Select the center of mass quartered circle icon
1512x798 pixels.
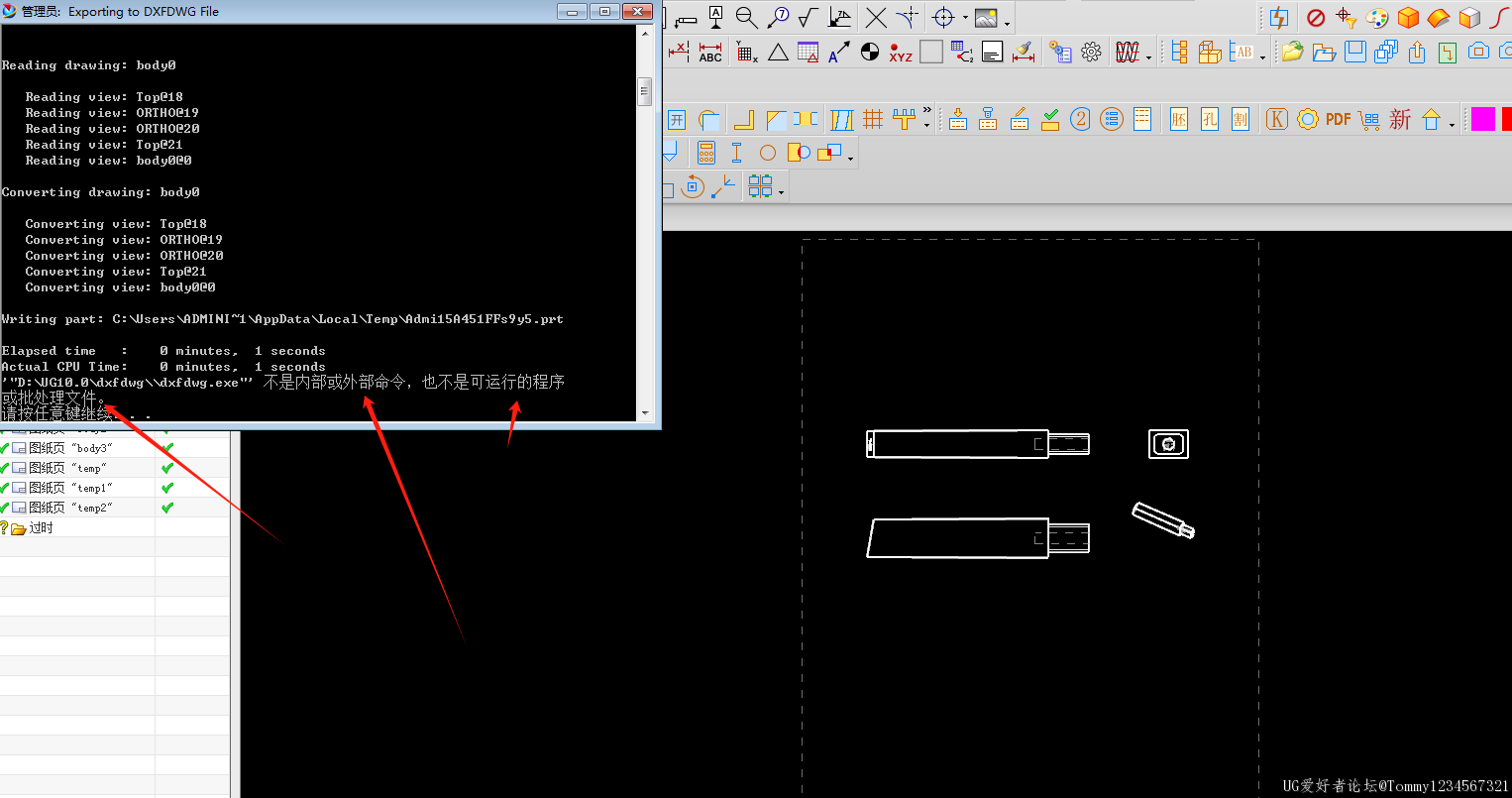870,52
